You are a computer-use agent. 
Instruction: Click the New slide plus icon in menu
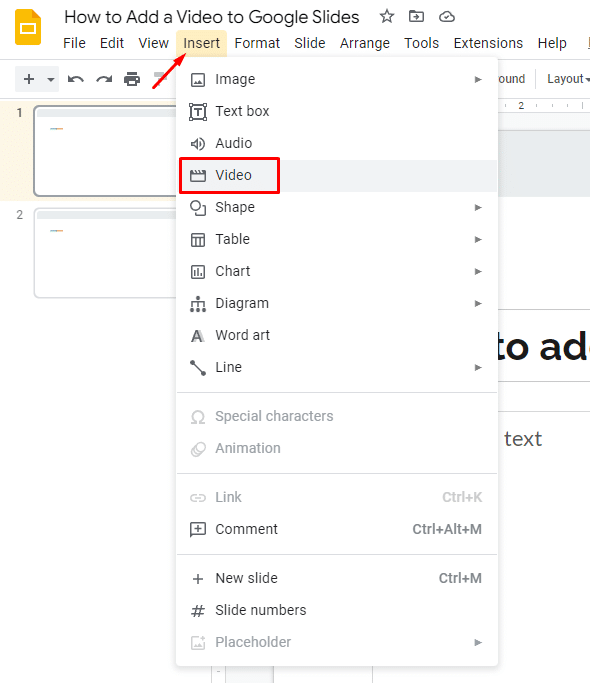point(198,579)
